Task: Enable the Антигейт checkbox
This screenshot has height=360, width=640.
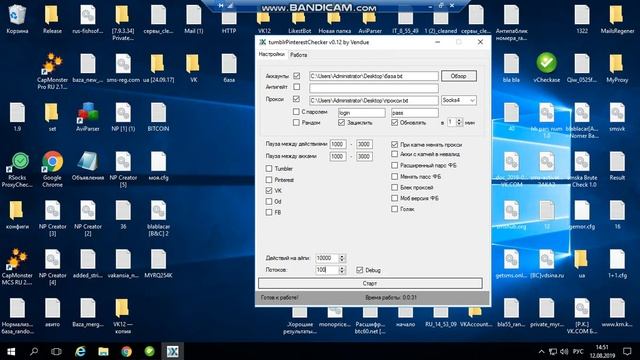Action: tap(296, 87)
